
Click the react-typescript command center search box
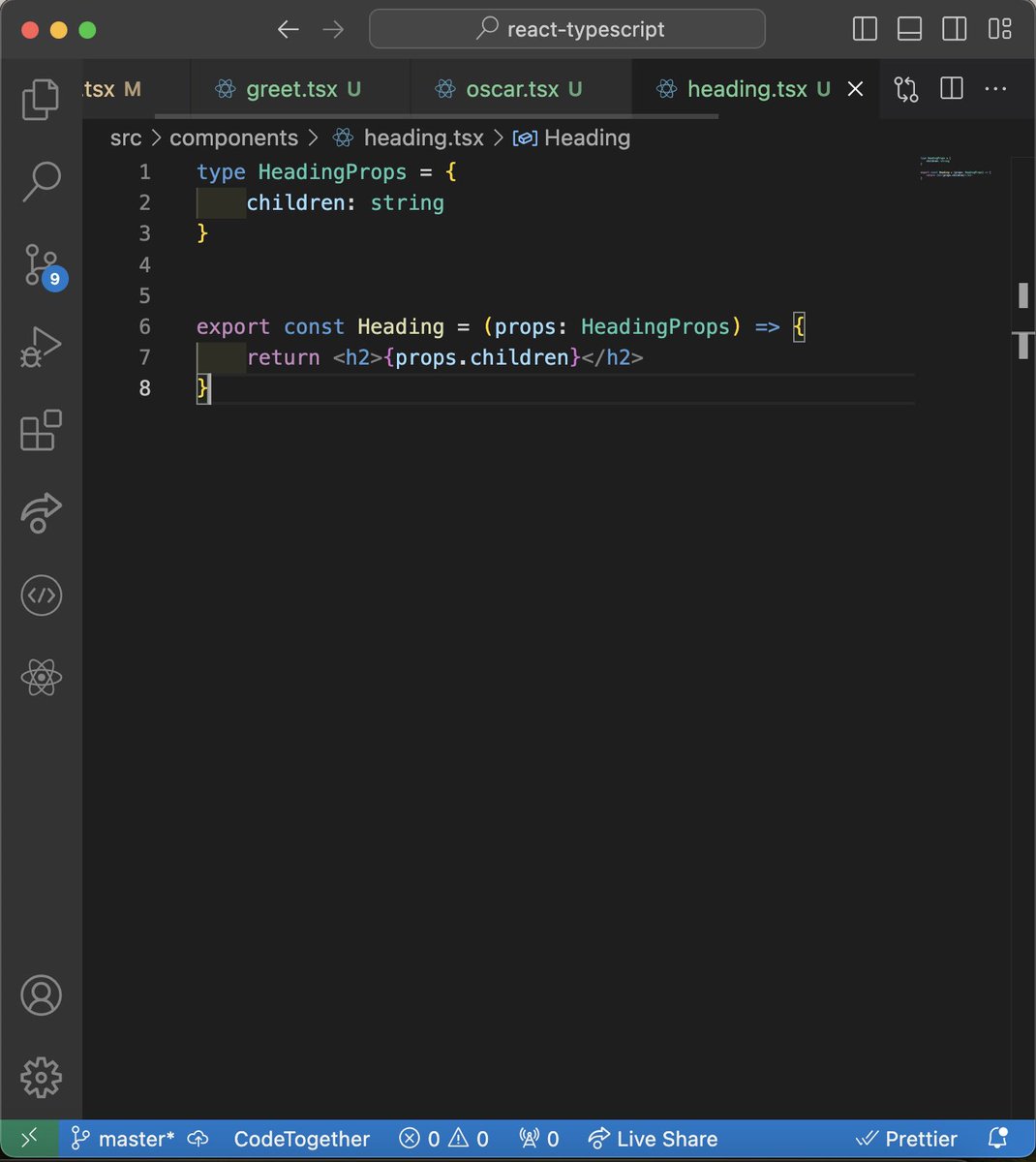[567, 29]
